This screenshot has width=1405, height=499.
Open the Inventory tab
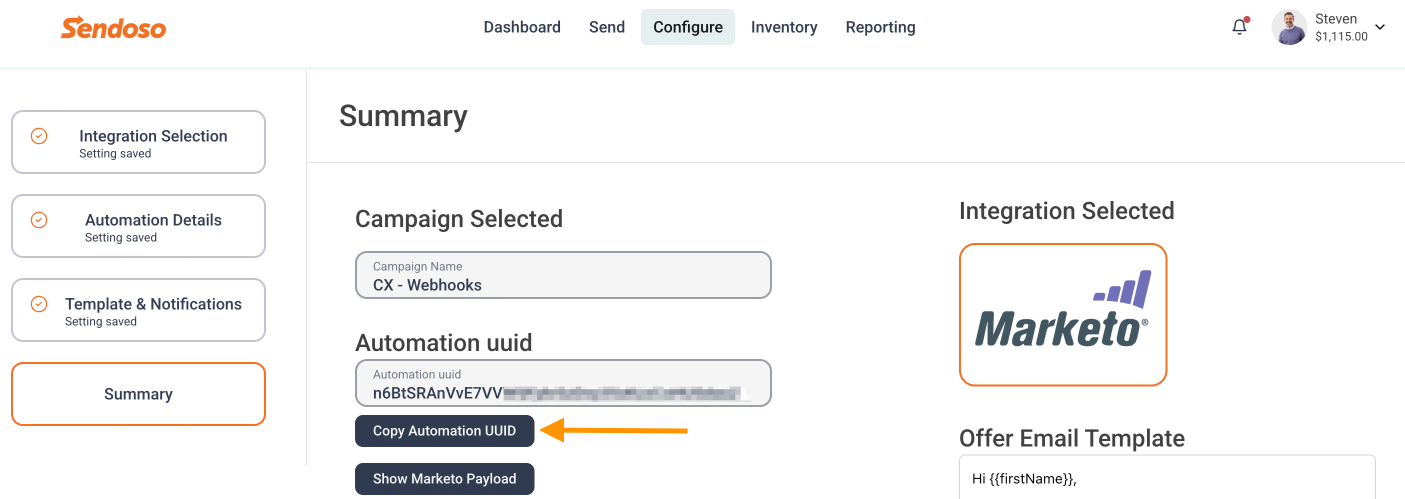(784, 27)
